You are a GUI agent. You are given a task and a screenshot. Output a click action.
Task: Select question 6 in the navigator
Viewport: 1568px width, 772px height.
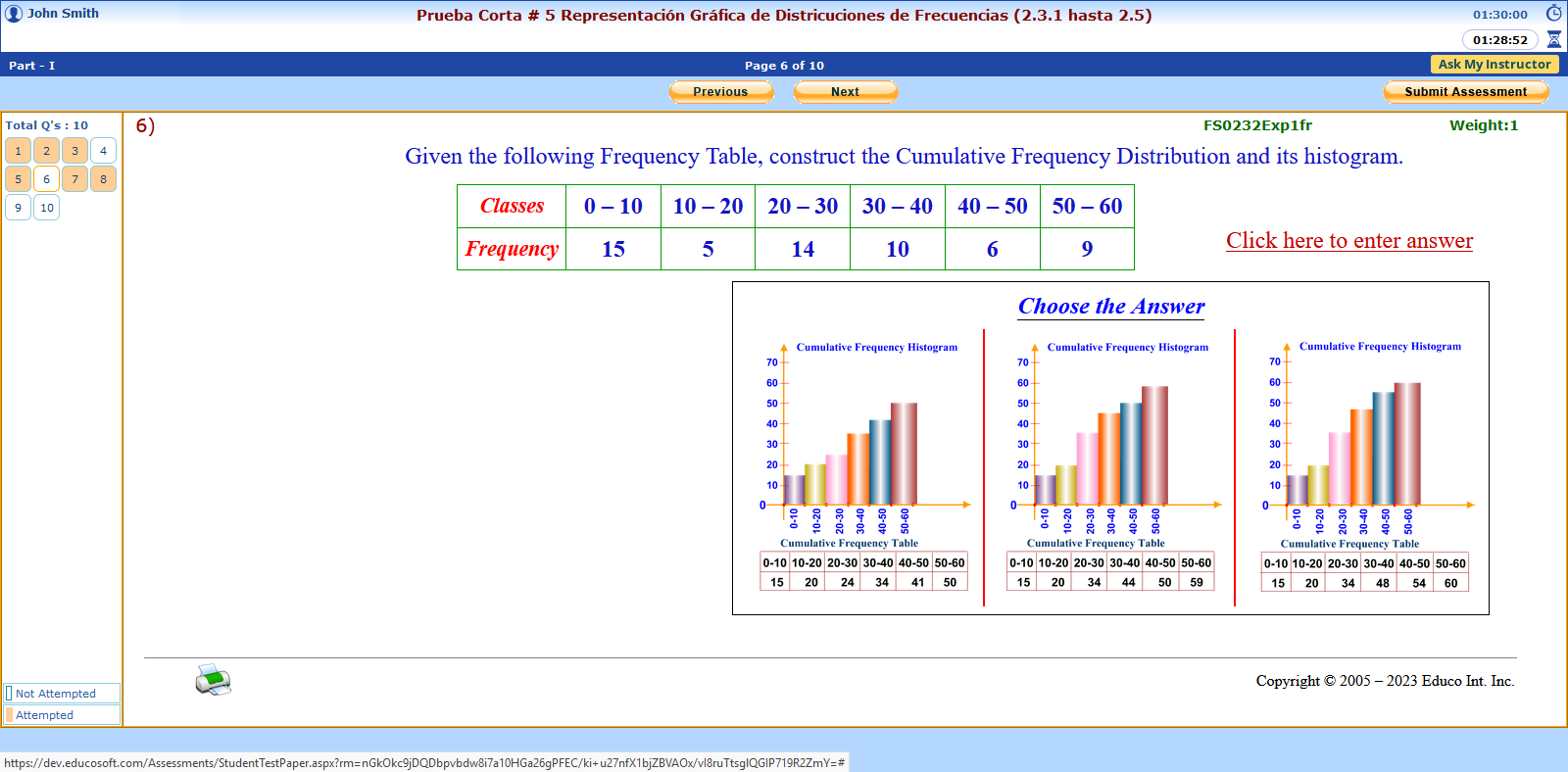tap(46, 179)
